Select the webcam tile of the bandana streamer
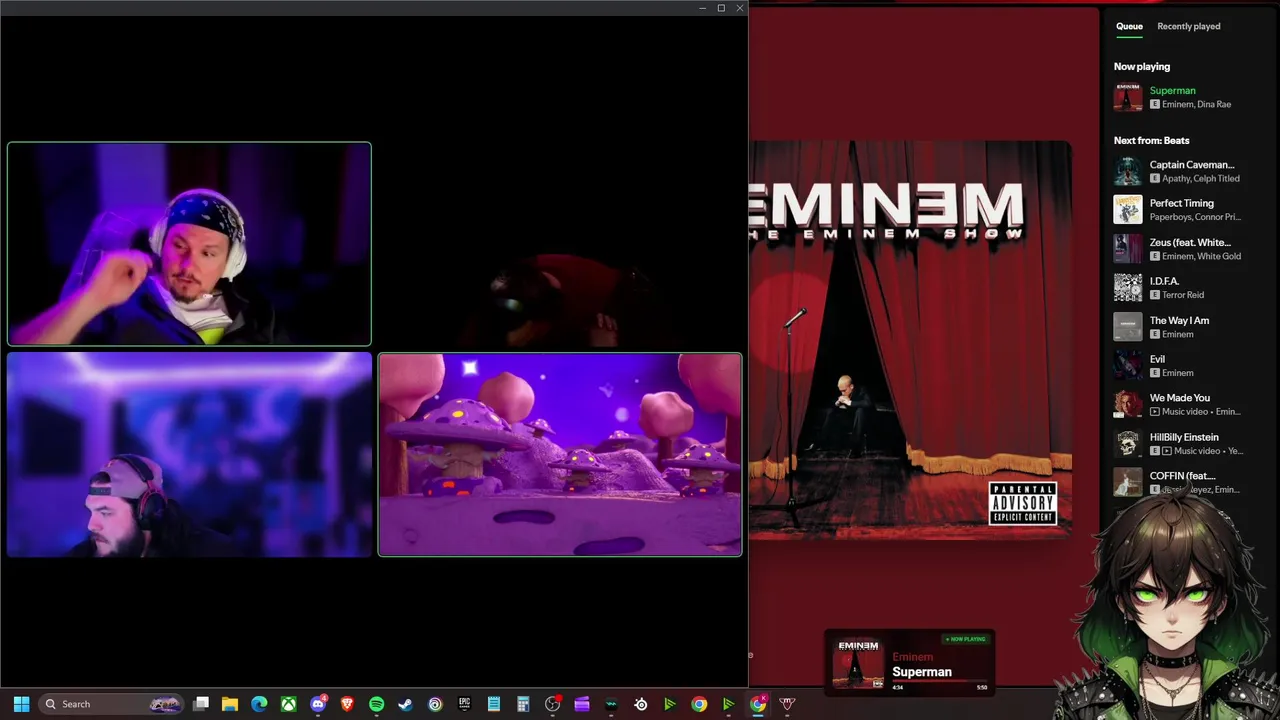 pyautogui.click(x=189, y=244)
